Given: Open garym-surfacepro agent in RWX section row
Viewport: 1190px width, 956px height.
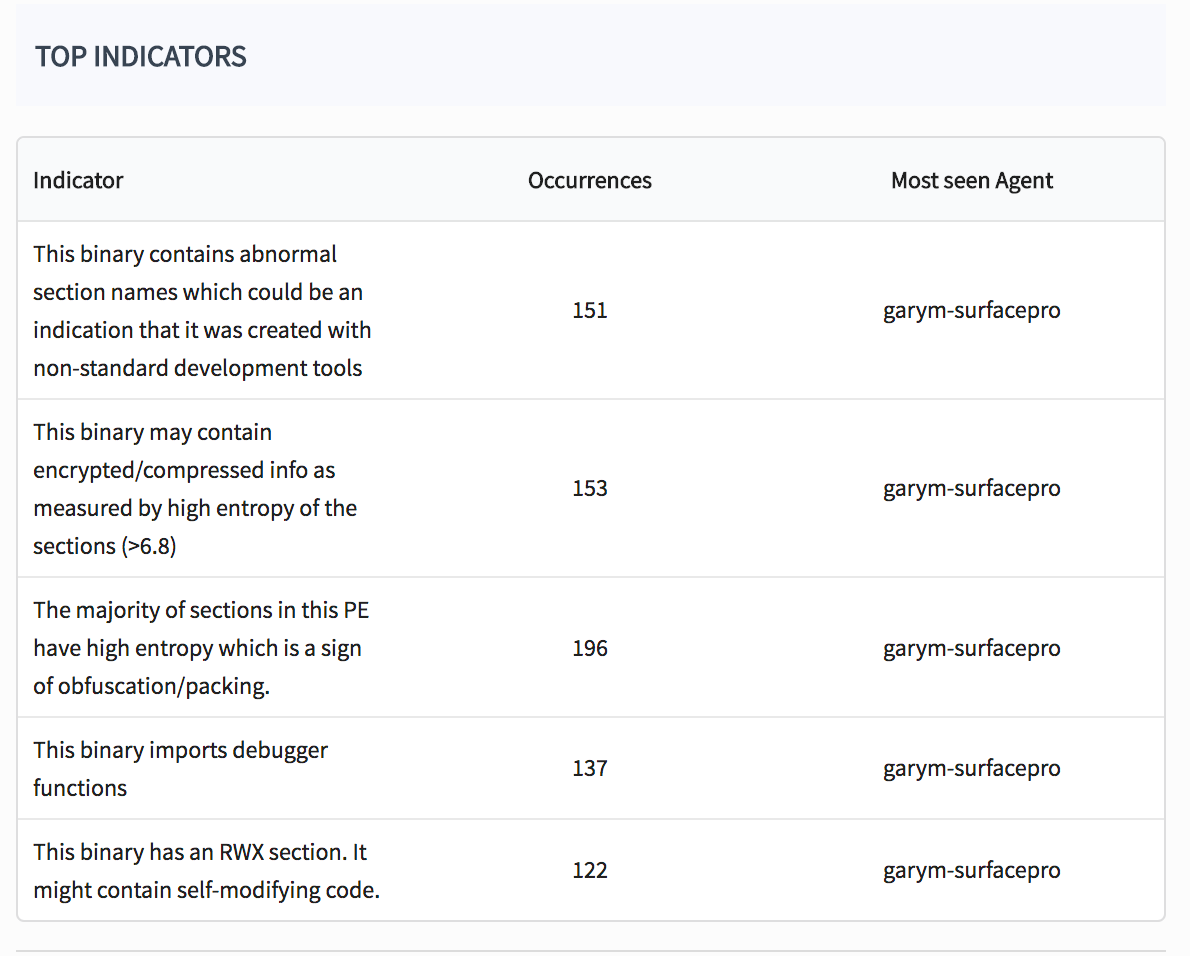Looking at the screenshot, I should (x=971, y=870).
